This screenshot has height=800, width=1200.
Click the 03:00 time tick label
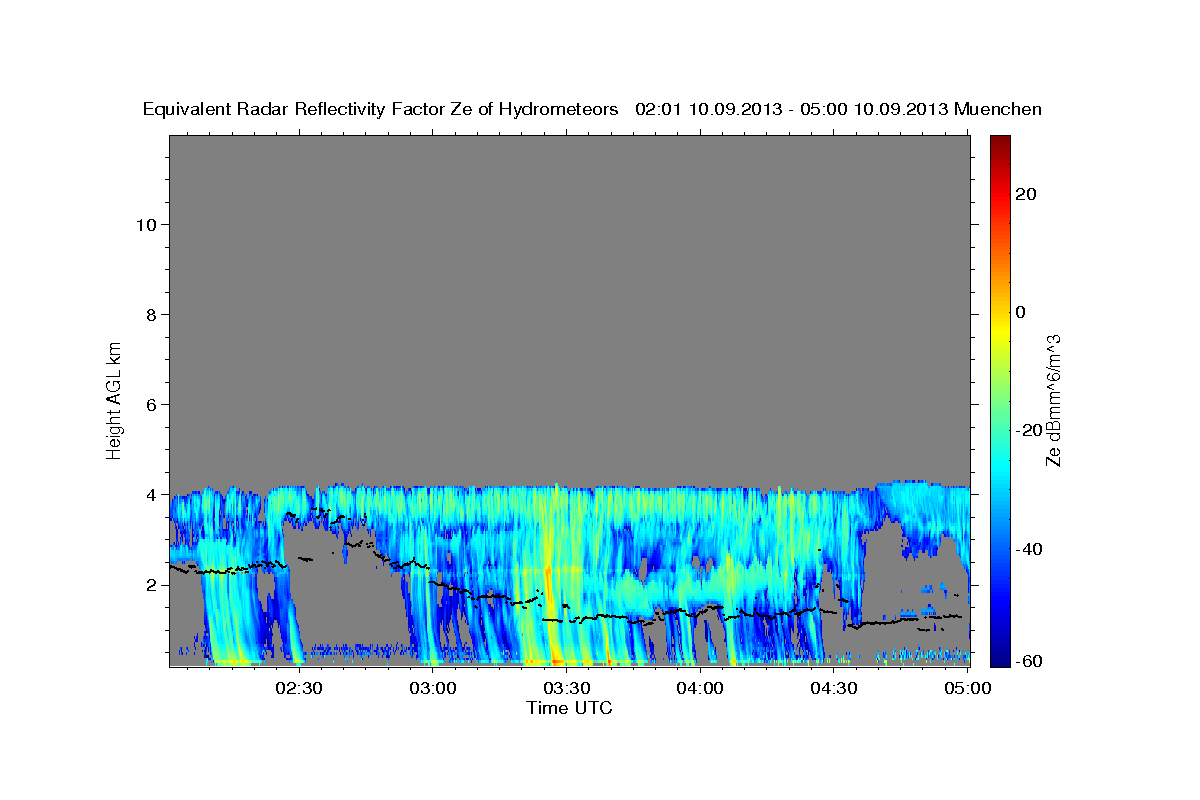(x=433, y=688)
